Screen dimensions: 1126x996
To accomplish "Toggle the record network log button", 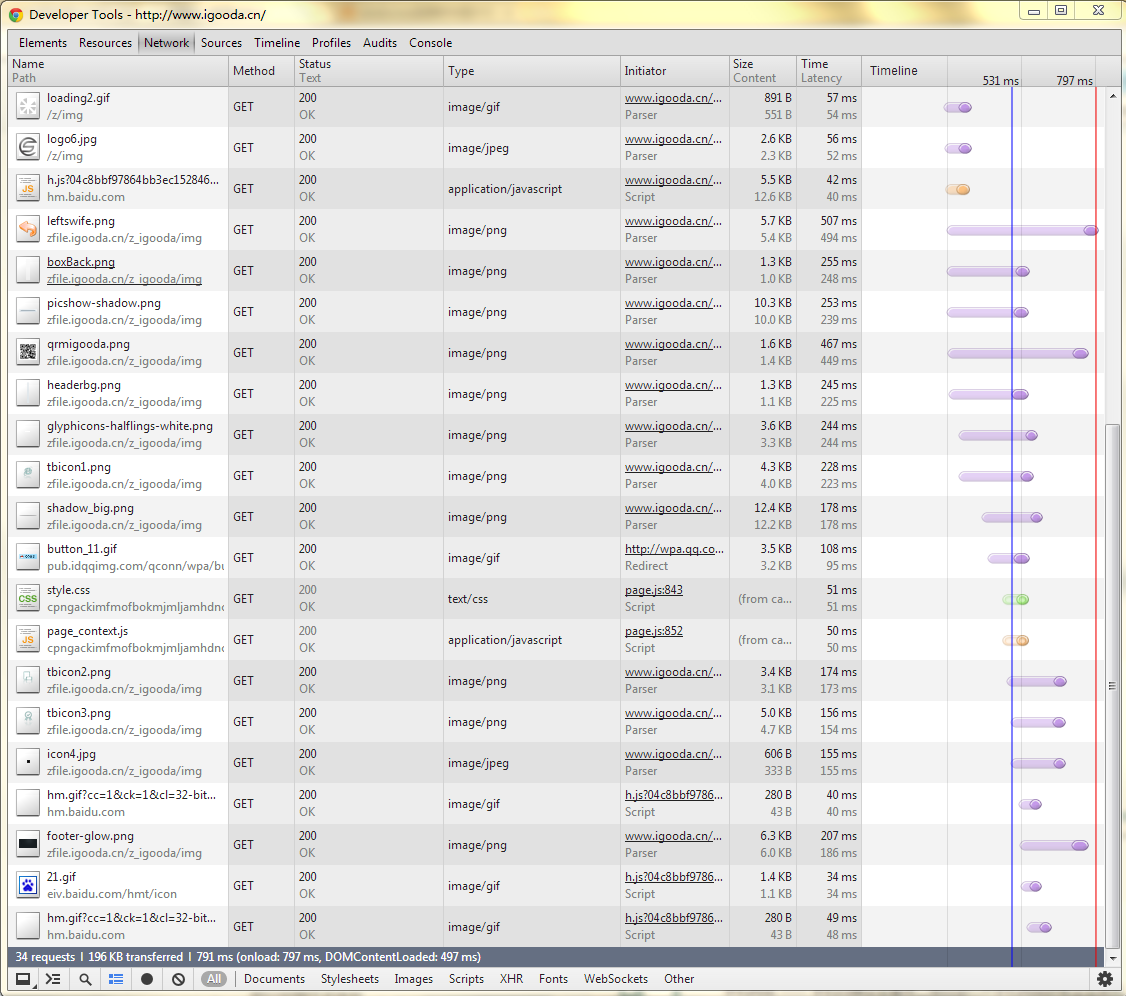I will click(x=147, y=979).
